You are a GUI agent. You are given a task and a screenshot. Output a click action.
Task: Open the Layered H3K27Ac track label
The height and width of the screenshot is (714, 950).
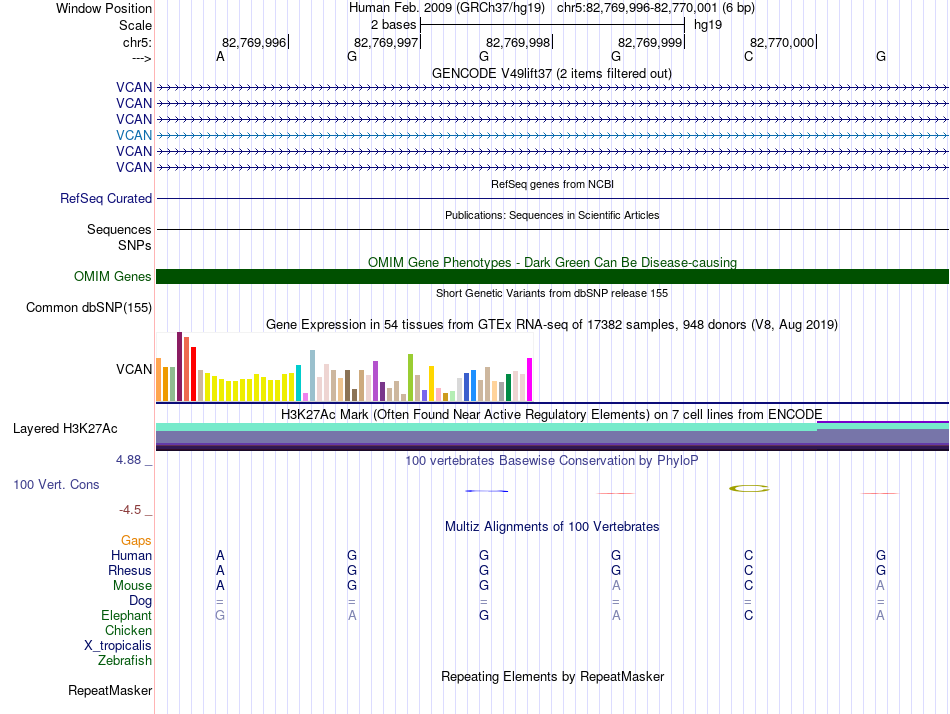click(x=65, y=429)
